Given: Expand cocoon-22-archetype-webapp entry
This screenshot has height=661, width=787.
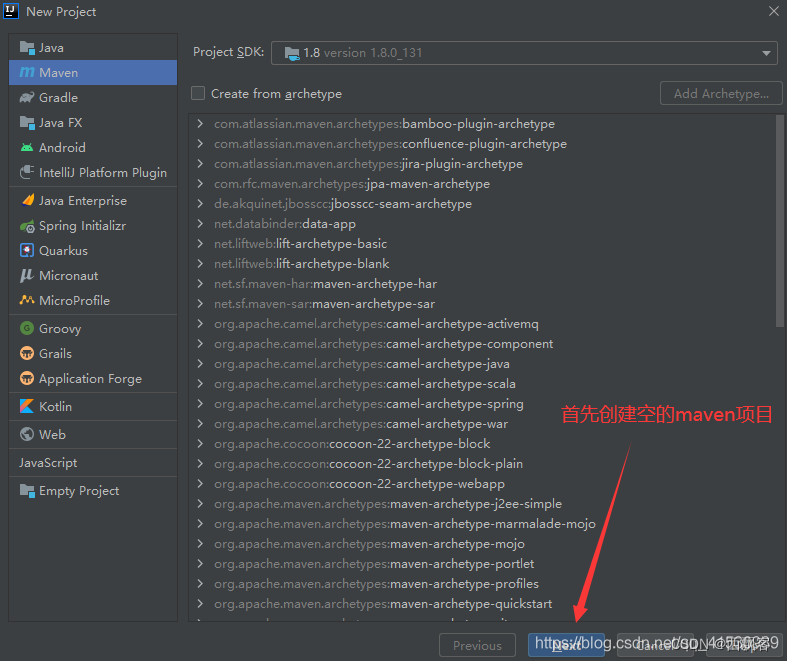Looking at the screenshot, I should [x=200, y=483].
